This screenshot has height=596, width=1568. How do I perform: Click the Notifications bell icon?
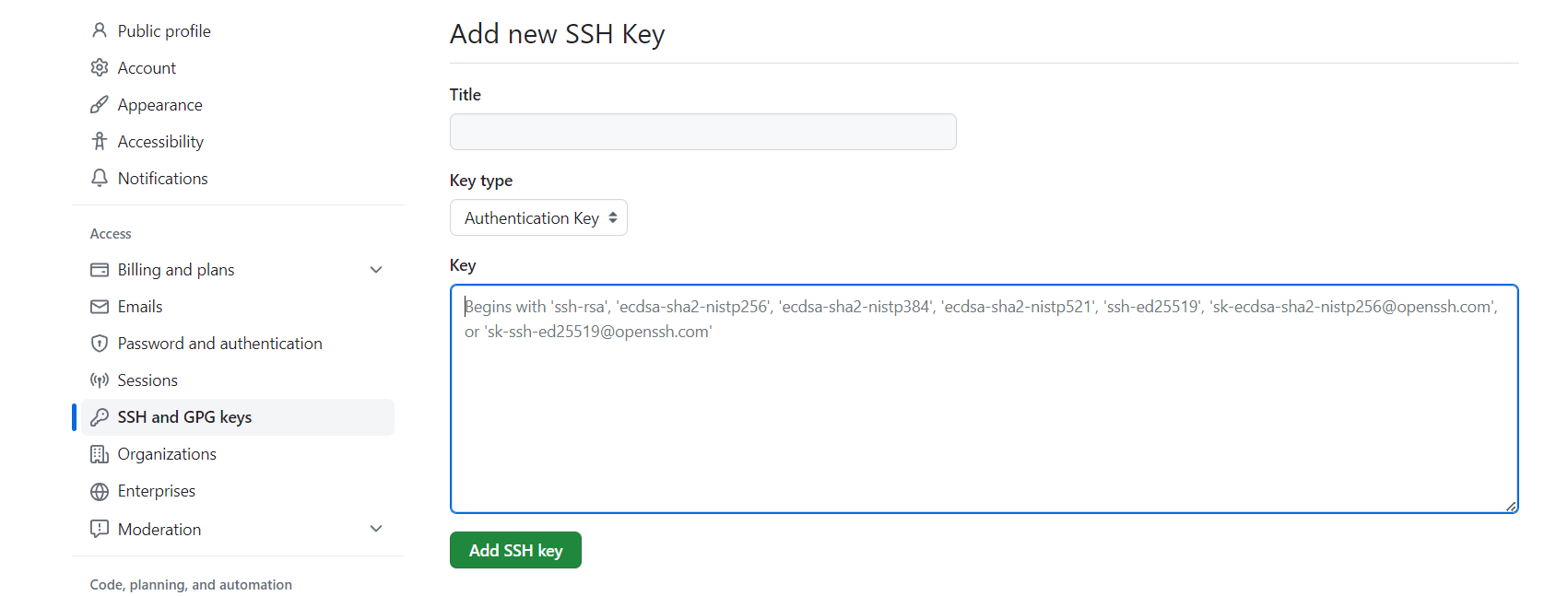pyautogui.click(x=100, y=178)
